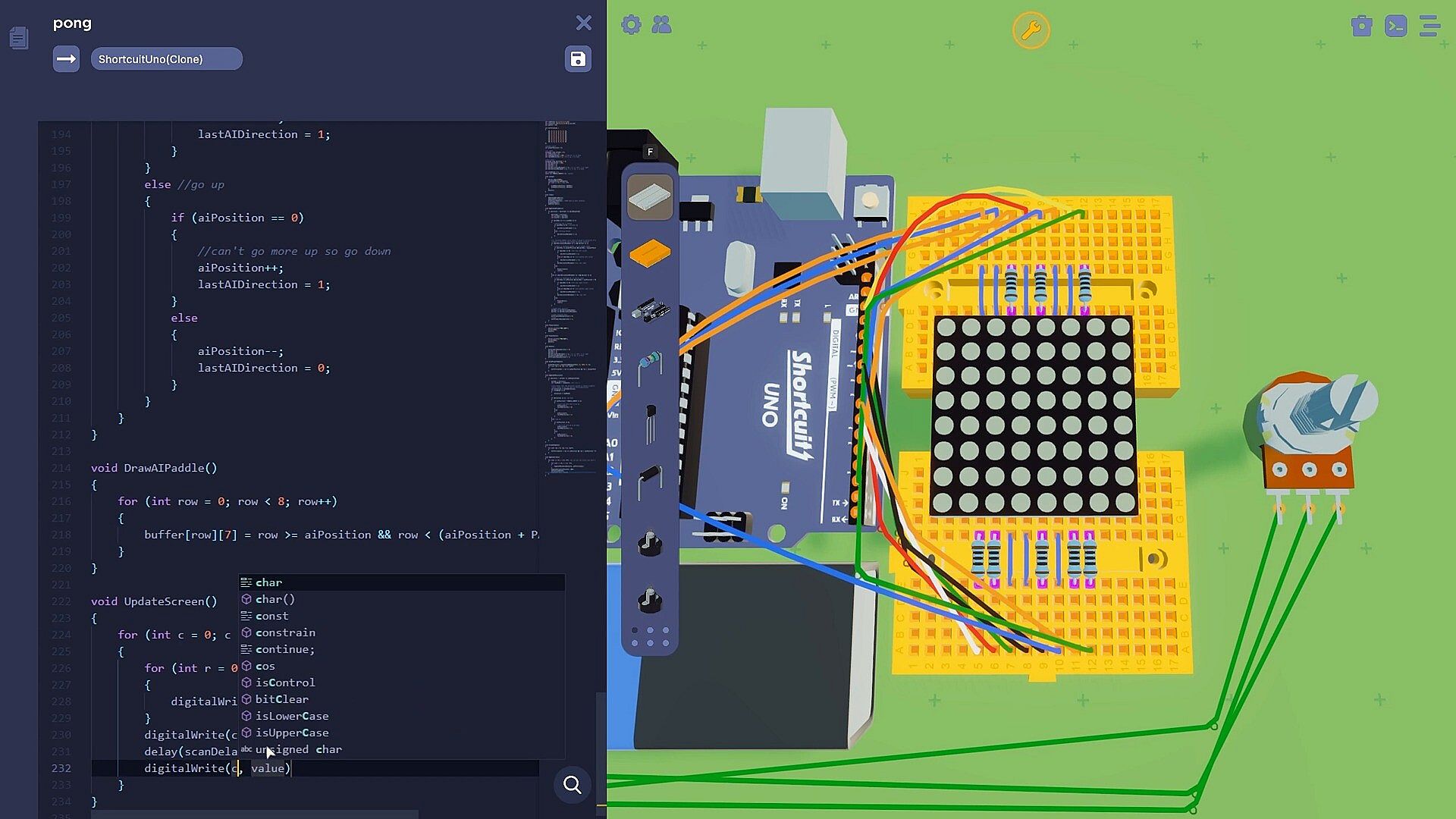This screenshot has height=819, width=1456.
Task: Open the settings gear icon
Action: (631, 25)
